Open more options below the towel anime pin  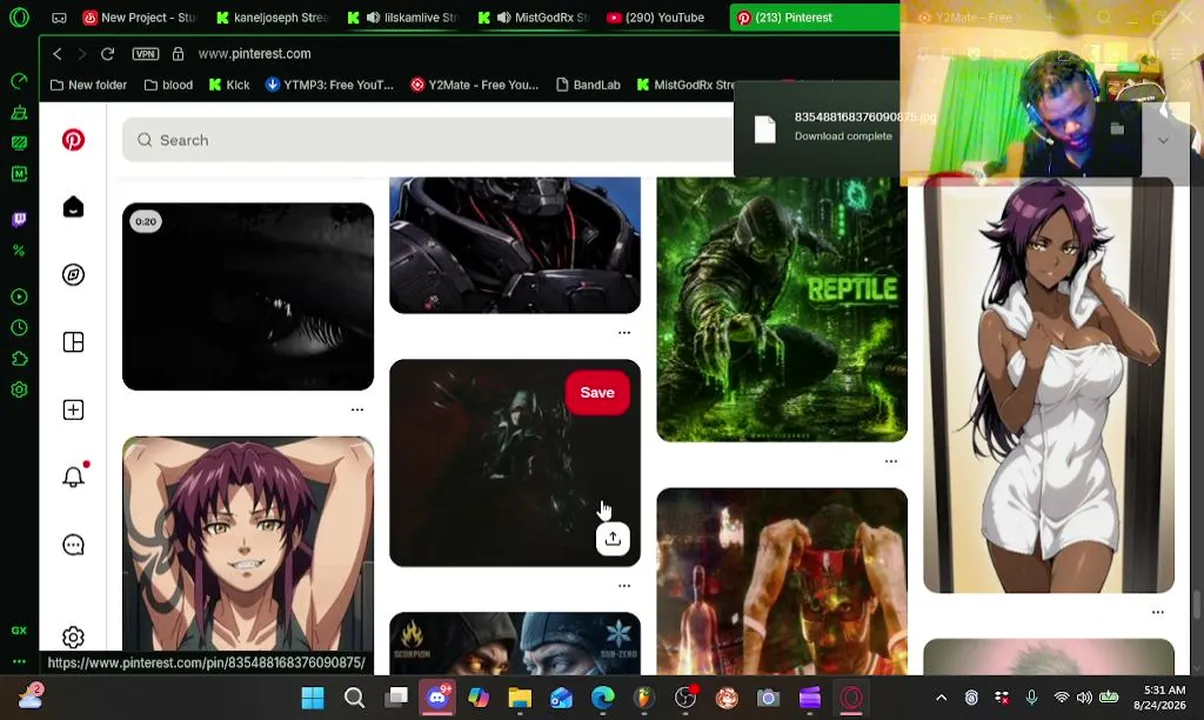pos(1158,612)
